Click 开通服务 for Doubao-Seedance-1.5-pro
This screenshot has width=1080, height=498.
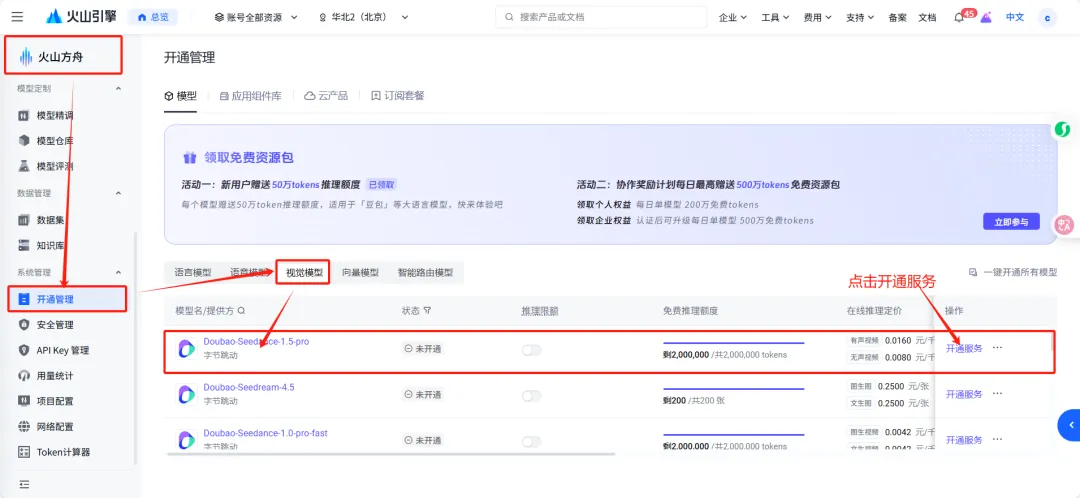point(964,349)
